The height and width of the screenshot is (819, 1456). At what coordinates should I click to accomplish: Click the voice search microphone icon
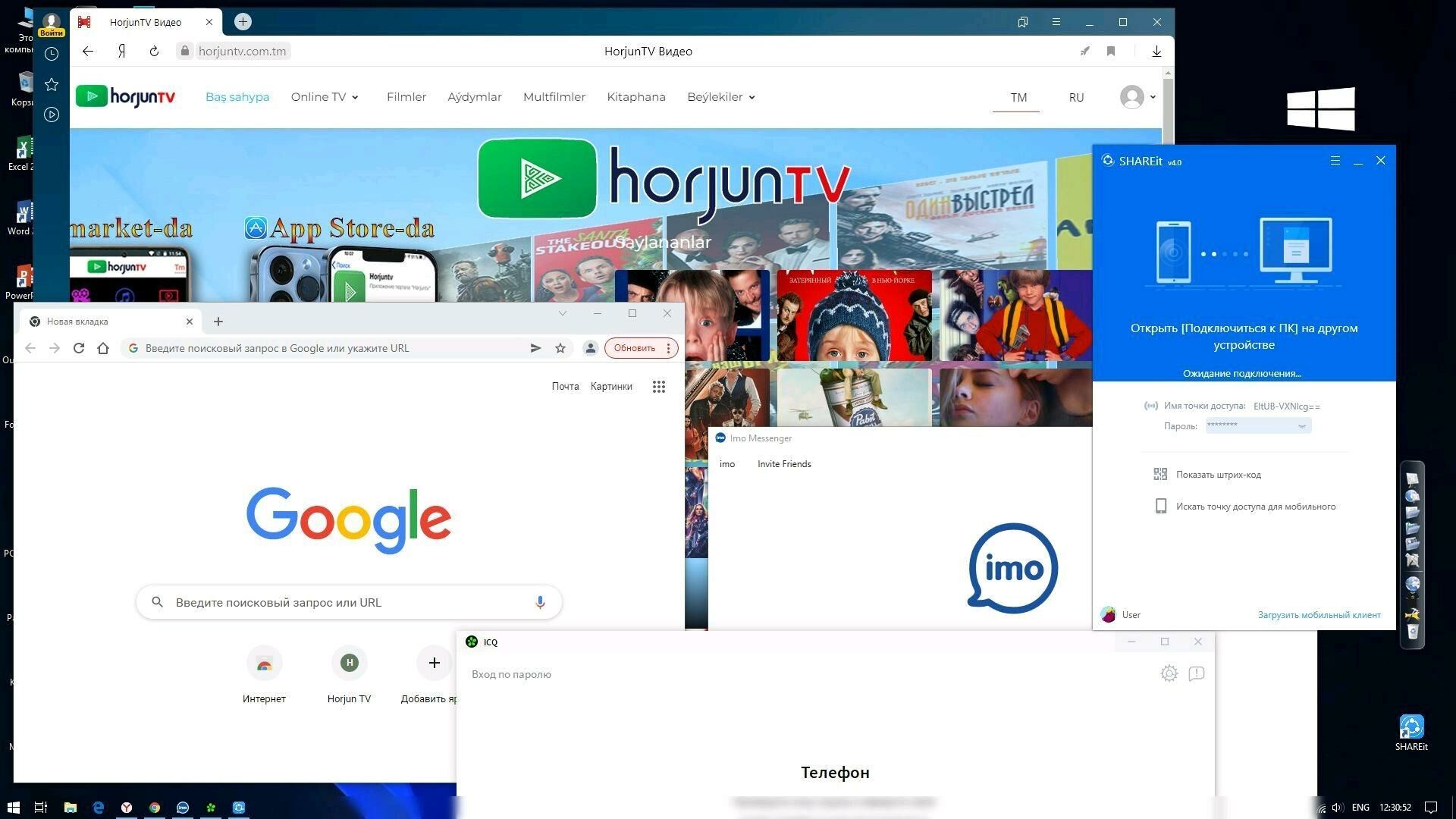click(x=540, y=602)
